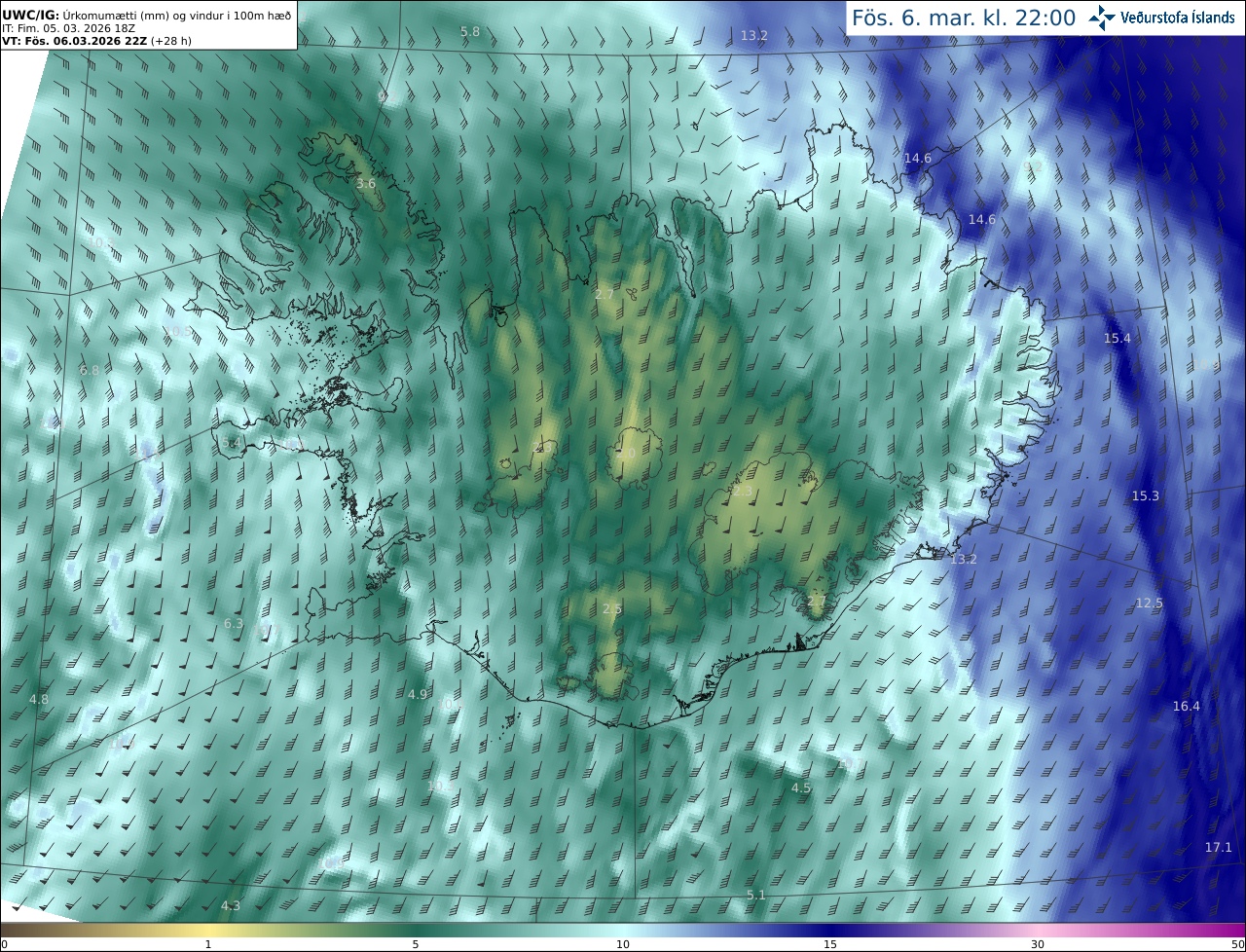Click the 3.6 value over the Westfjords

[x=366, y=184]
